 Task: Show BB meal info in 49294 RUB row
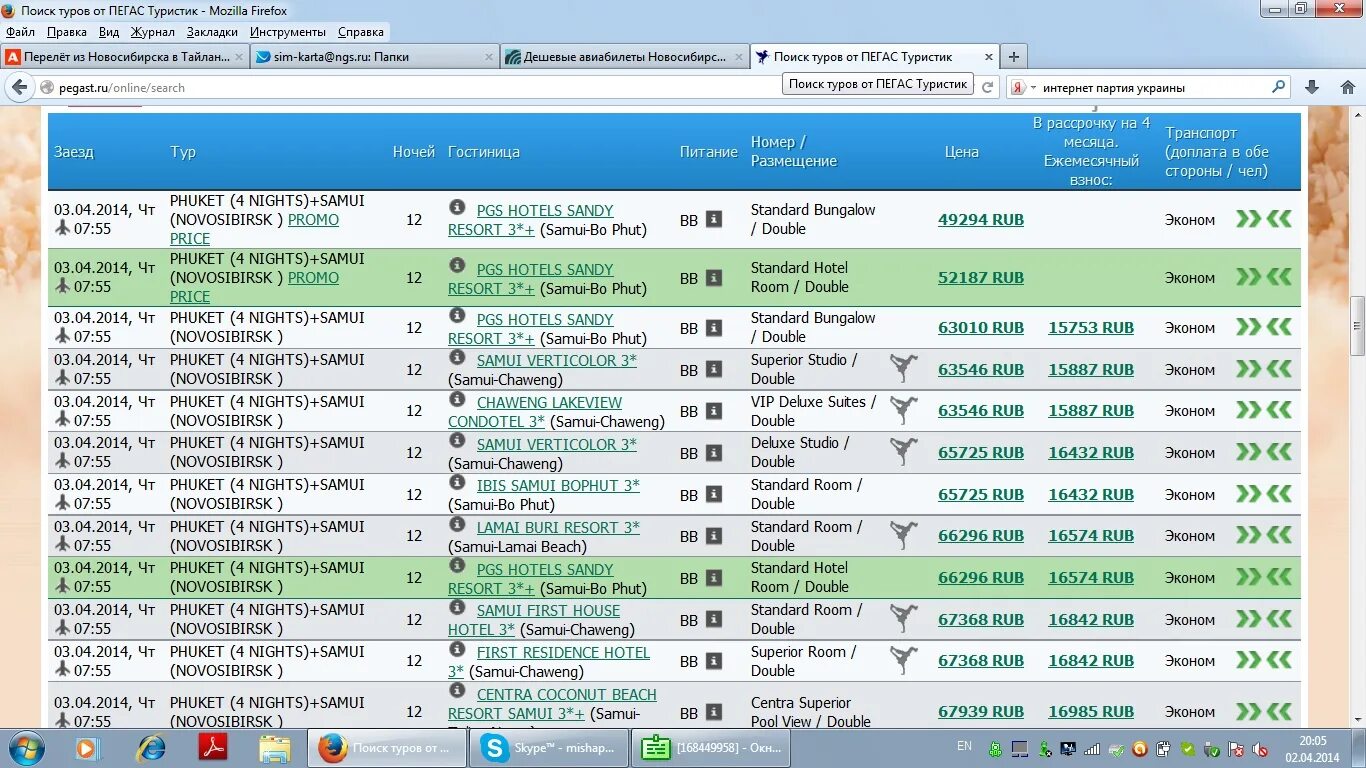point(714,219)
